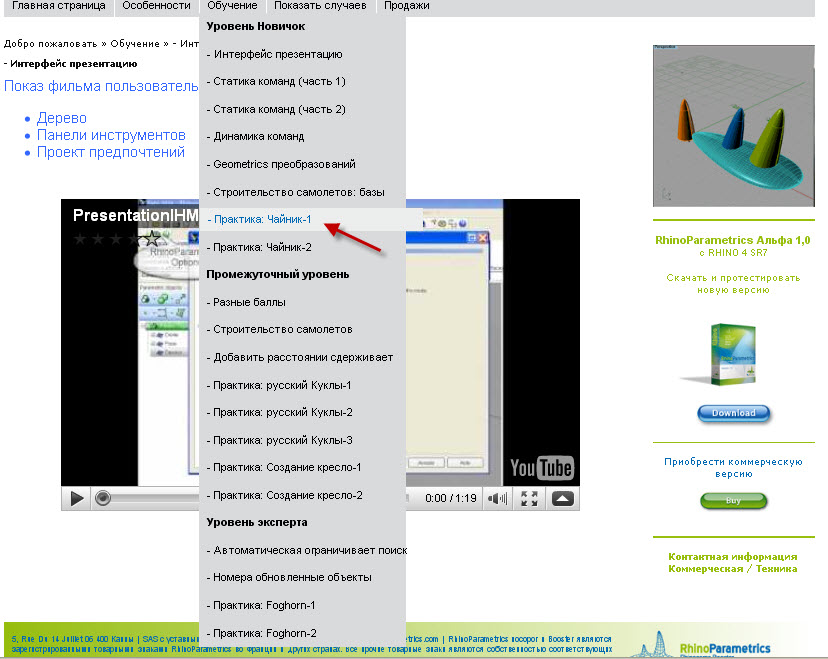Click the PresentationIHM video title
This screenshot has width=828, height=659.
click(x=135, y=215)
